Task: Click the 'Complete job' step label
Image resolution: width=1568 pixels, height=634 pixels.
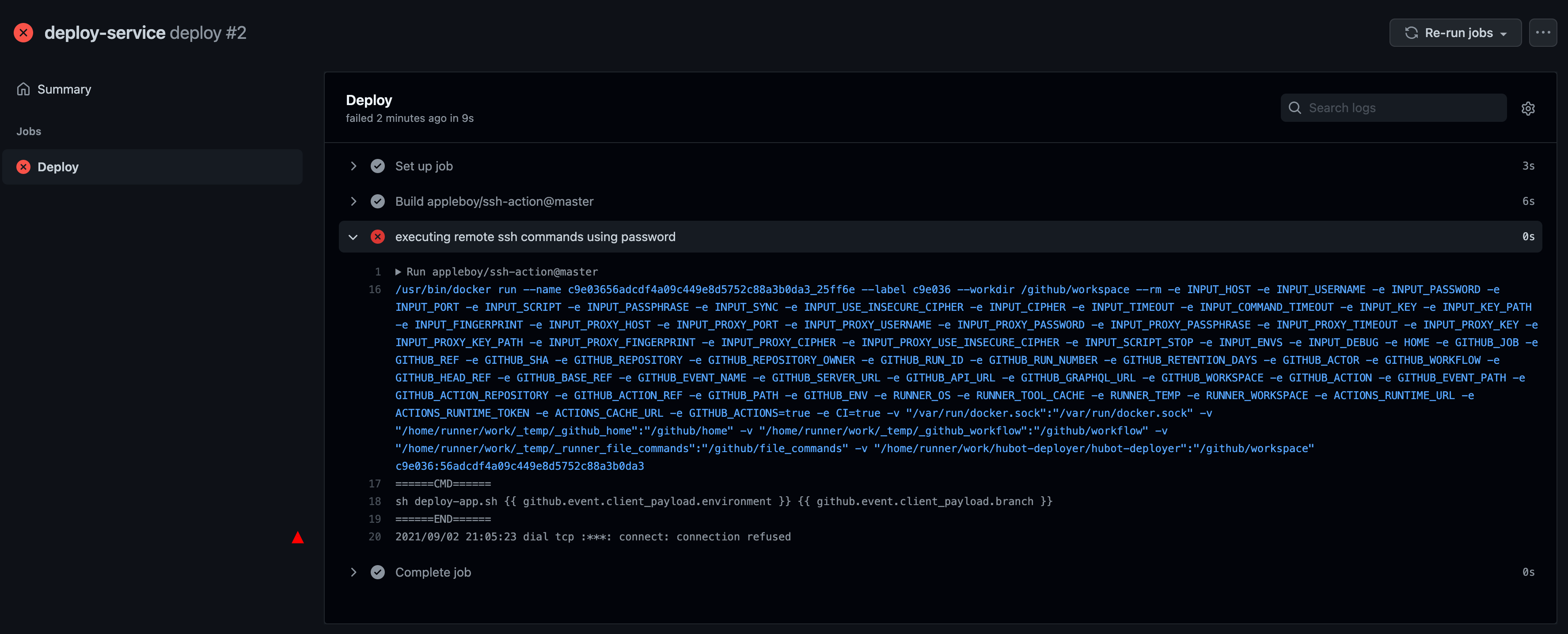Action: (x=433, y=572)
